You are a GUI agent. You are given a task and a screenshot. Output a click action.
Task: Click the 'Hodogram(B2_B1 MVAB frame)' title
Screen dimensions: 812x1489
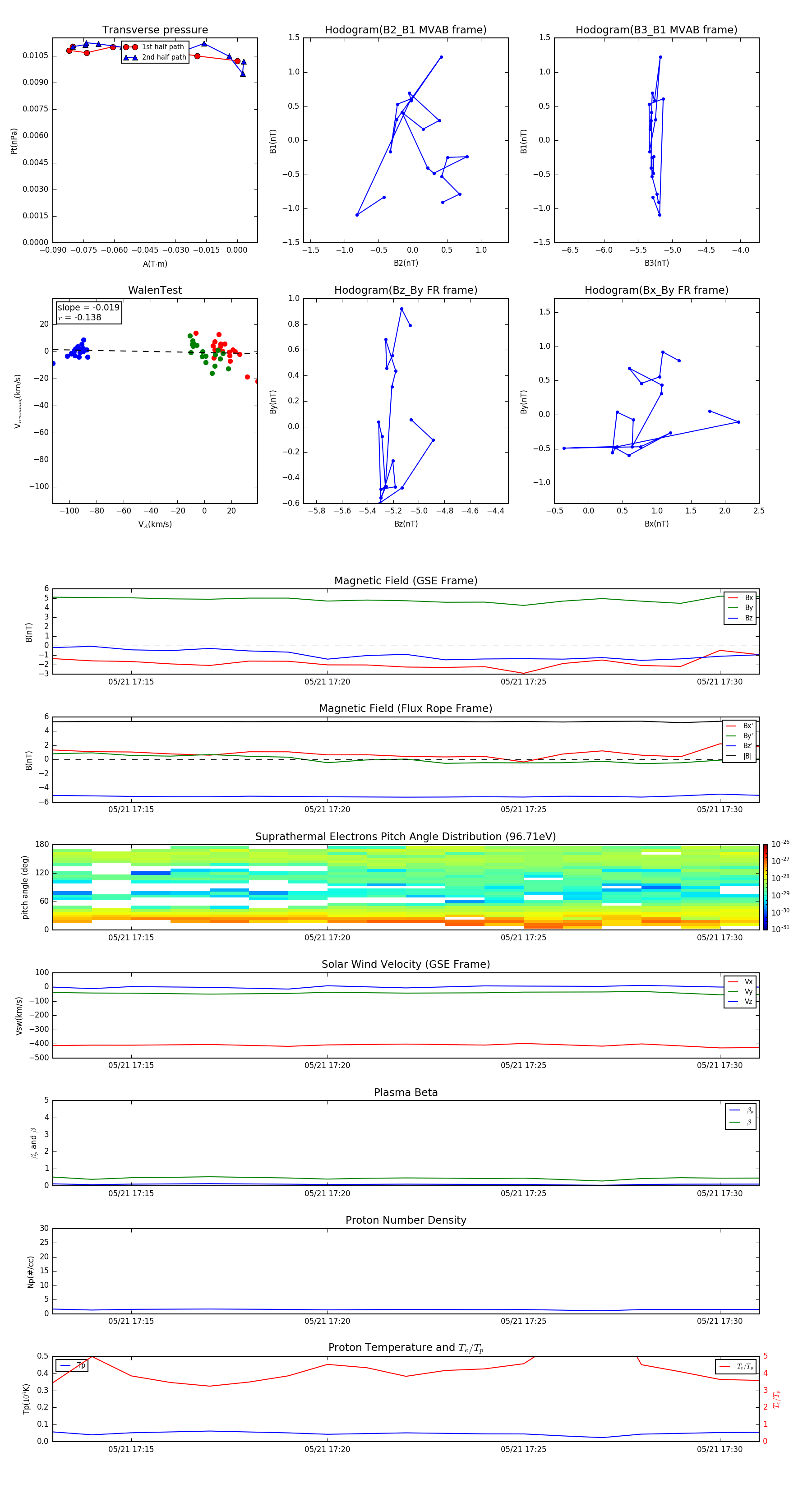(406, 30)
